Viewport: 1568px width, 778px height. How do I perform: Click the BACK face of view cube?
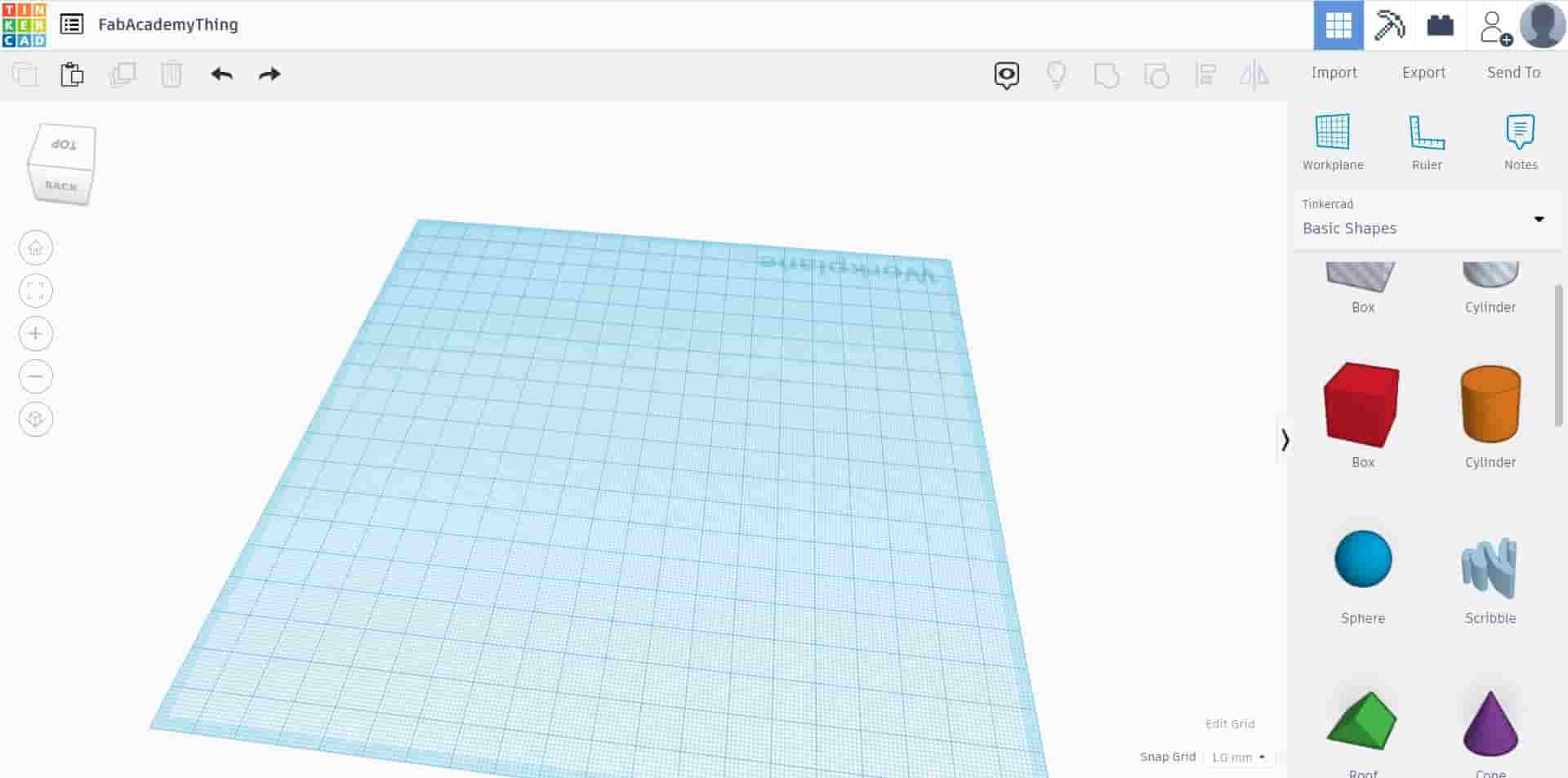point(61,185)
